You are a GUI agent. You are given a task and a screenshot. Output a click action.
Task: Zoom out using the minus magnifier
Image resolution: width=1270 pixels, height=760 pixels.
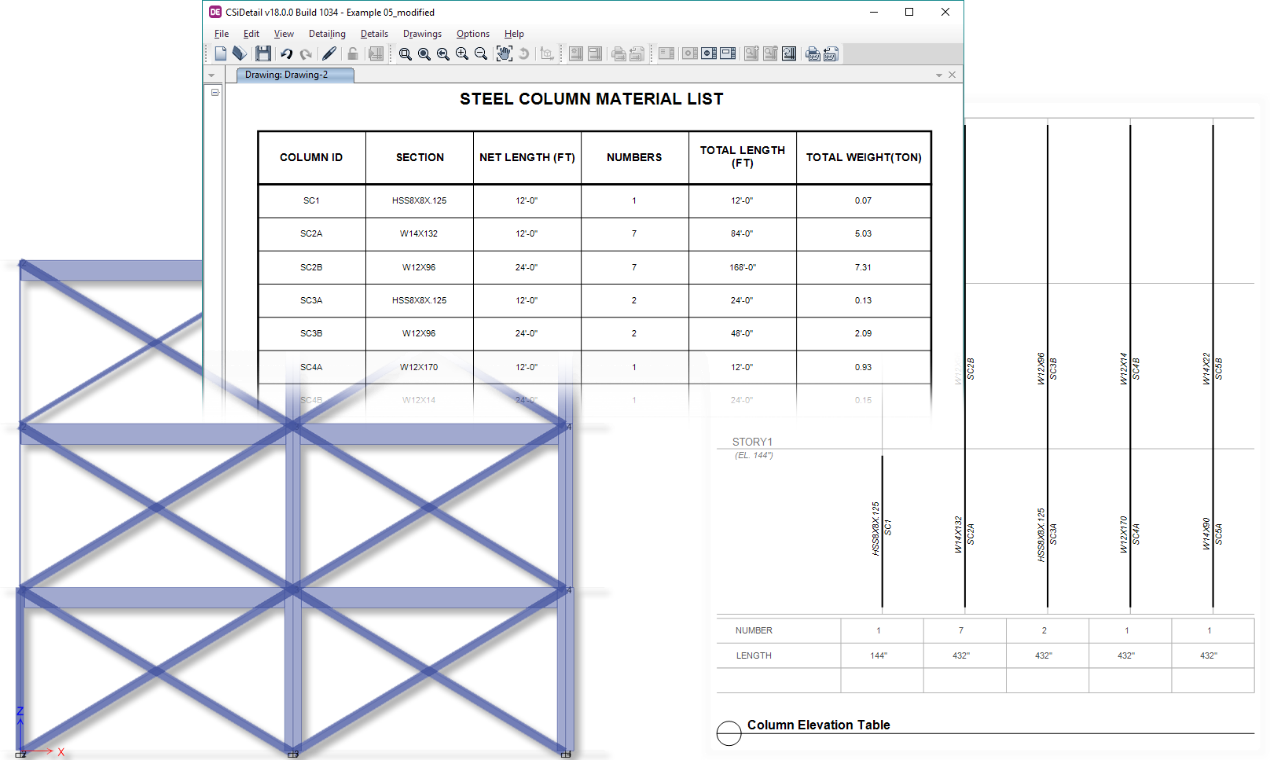[481, 54]
